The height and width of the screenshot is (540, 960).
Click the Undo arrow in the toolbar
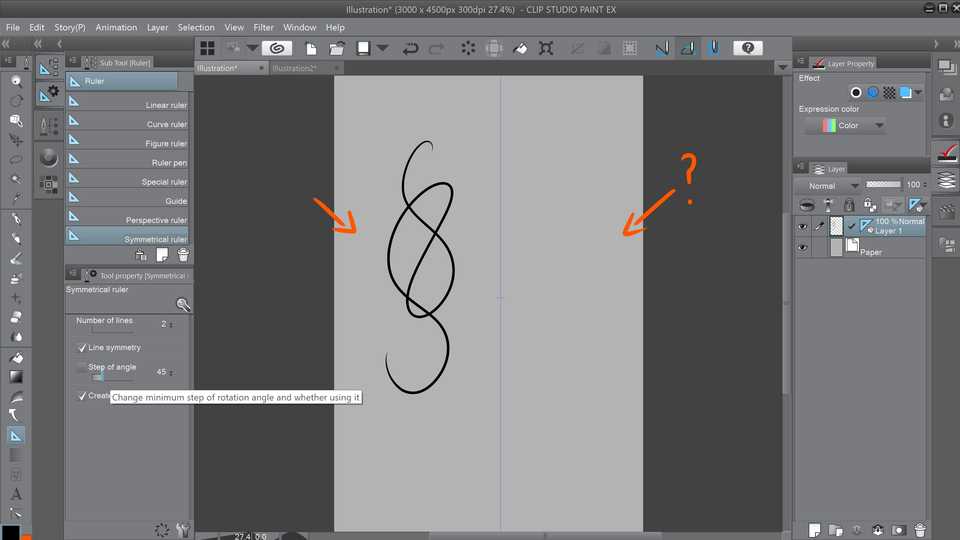coord(410,48)
